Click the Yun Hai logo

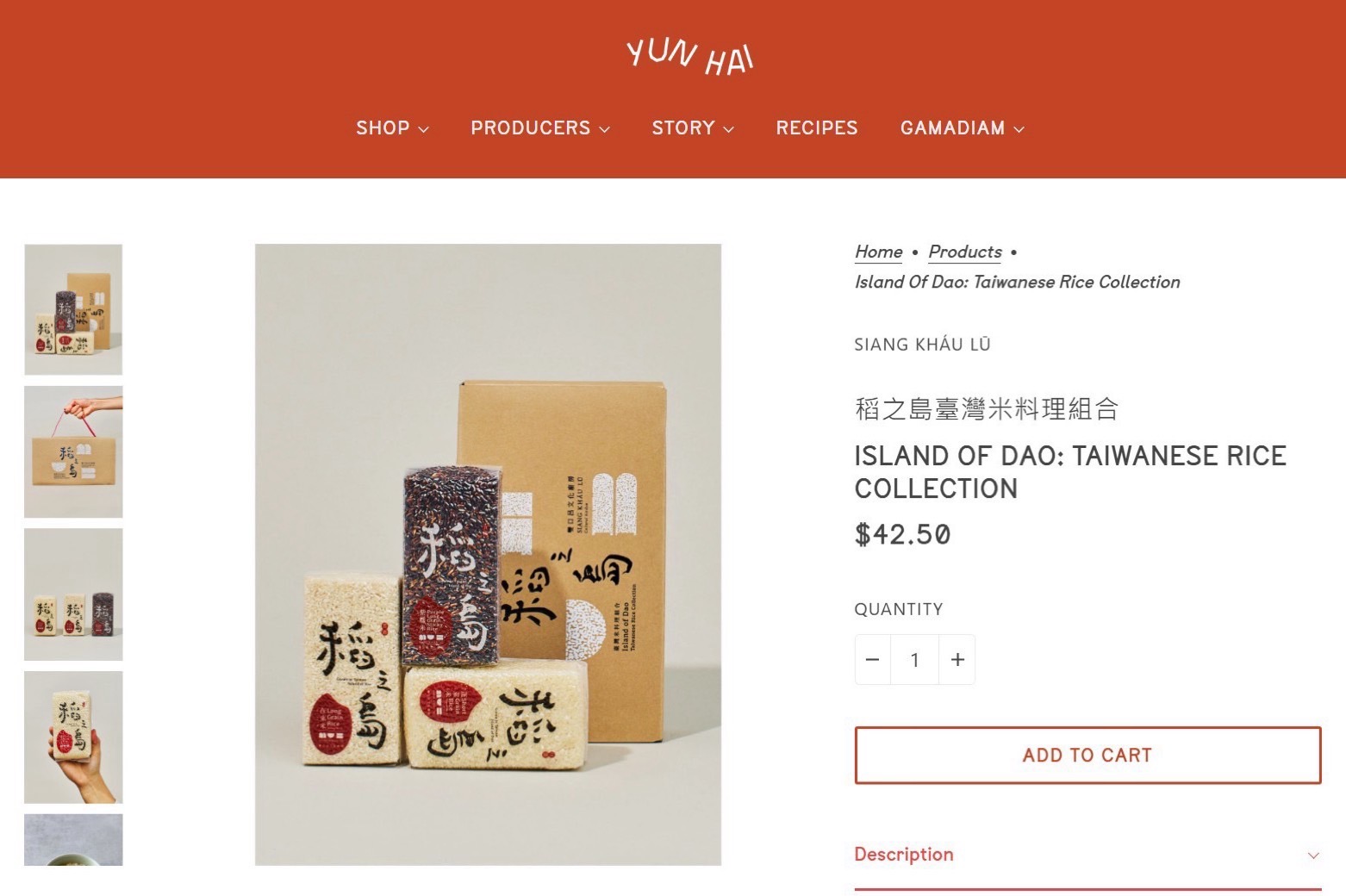coord(689,57)
